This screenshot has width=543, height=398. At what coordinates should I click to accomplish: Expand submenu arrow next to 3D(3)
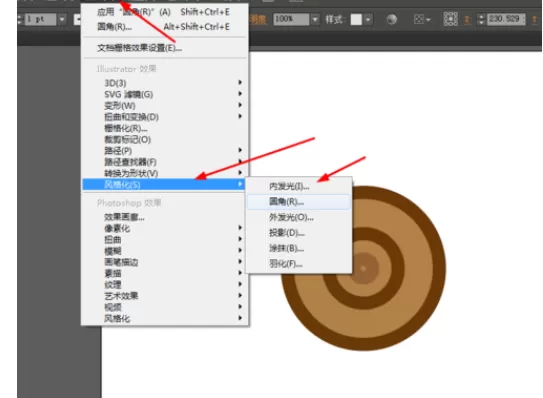click(240, 82)
